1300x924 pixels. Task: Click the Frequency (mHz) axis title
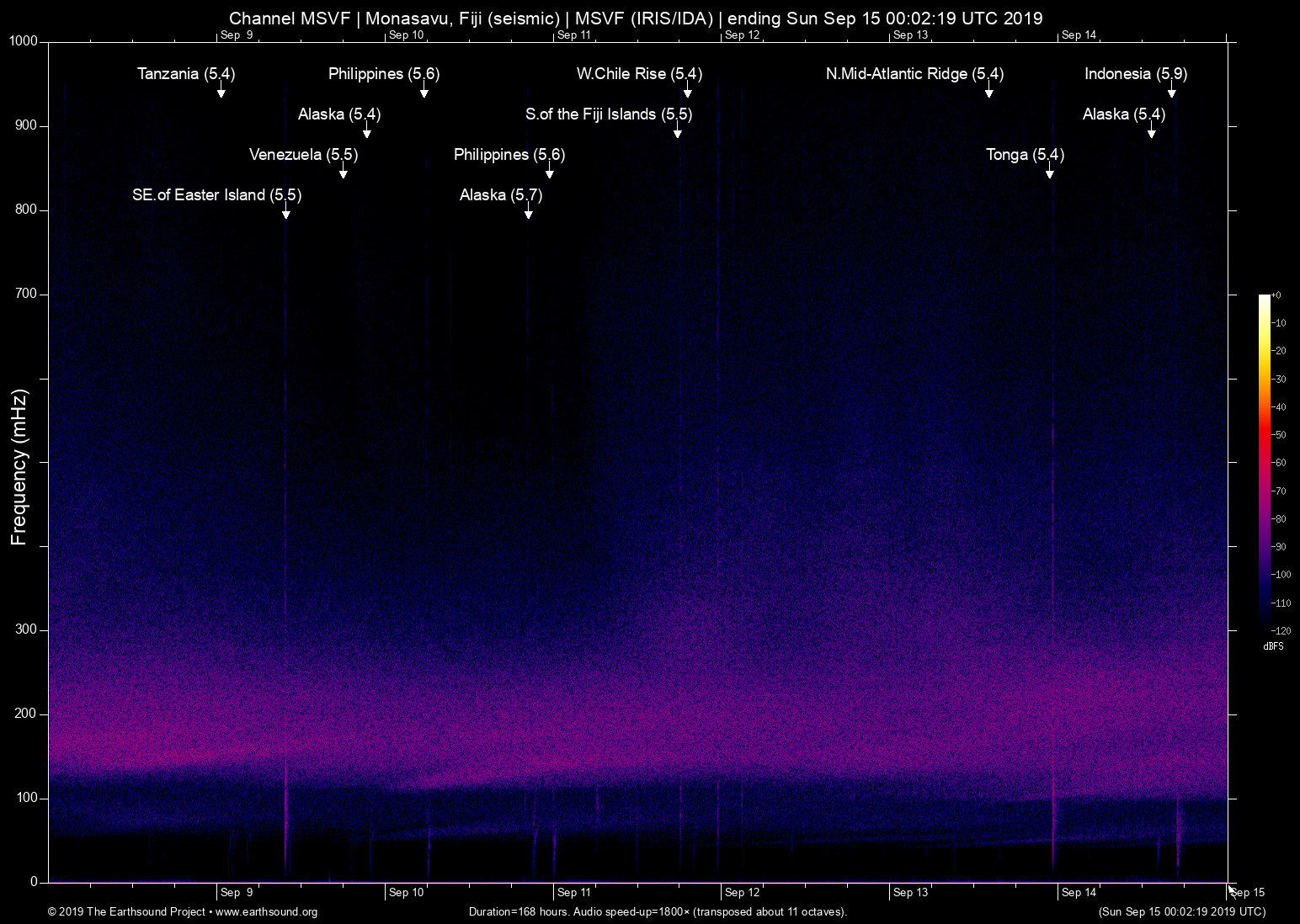pos(19,467)
